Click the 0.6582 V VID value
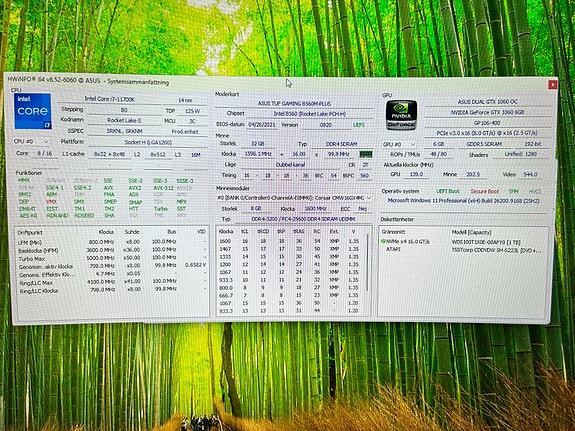Image resolution: width=575 pixels, height=431 pixels. pyautogui.click(x=195, y=265)
